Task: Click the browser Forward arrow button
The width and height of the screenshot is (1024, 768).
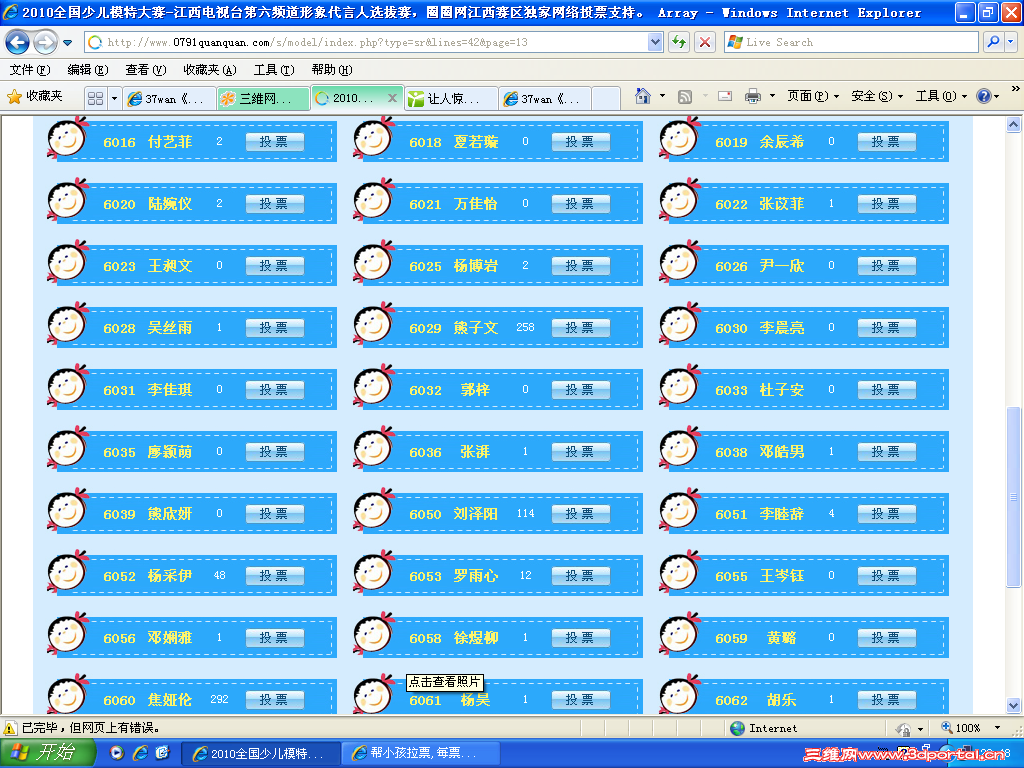Action: [45, 42]
